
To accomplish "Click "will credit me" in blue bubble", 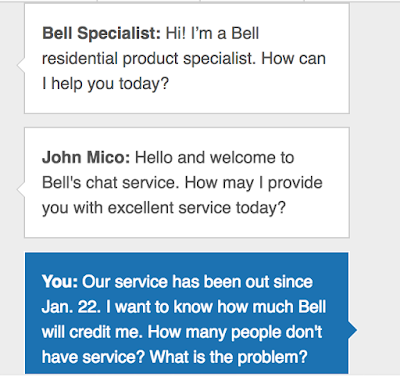I will point(90,332).
